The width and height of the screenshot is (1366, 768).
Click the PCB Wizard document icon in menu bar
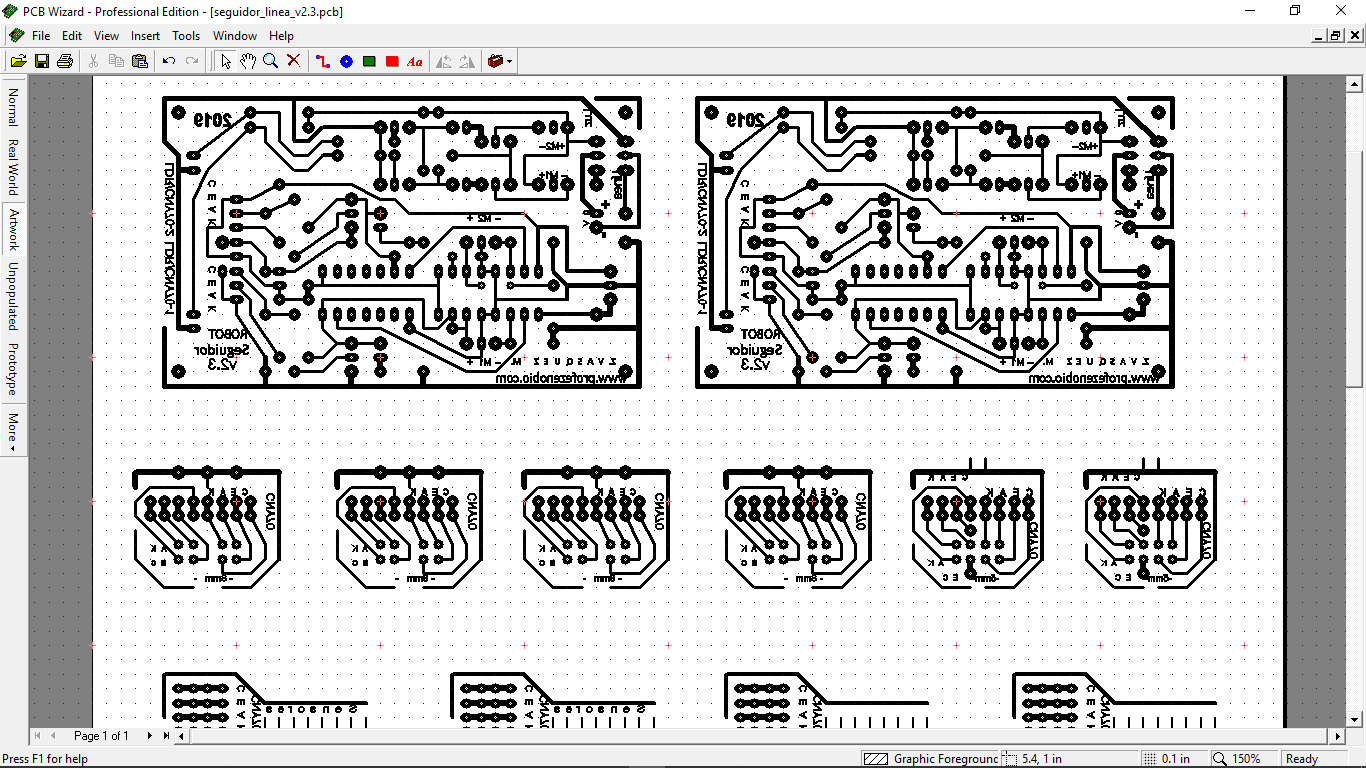(x=15, y=35)
